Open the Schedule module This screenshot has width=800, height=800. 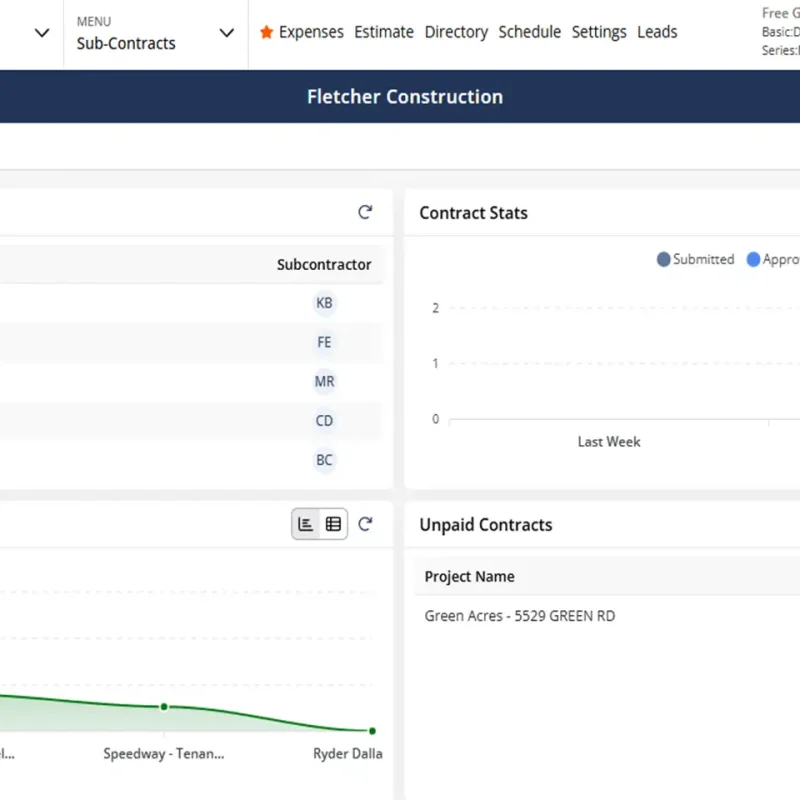(530, 32)
